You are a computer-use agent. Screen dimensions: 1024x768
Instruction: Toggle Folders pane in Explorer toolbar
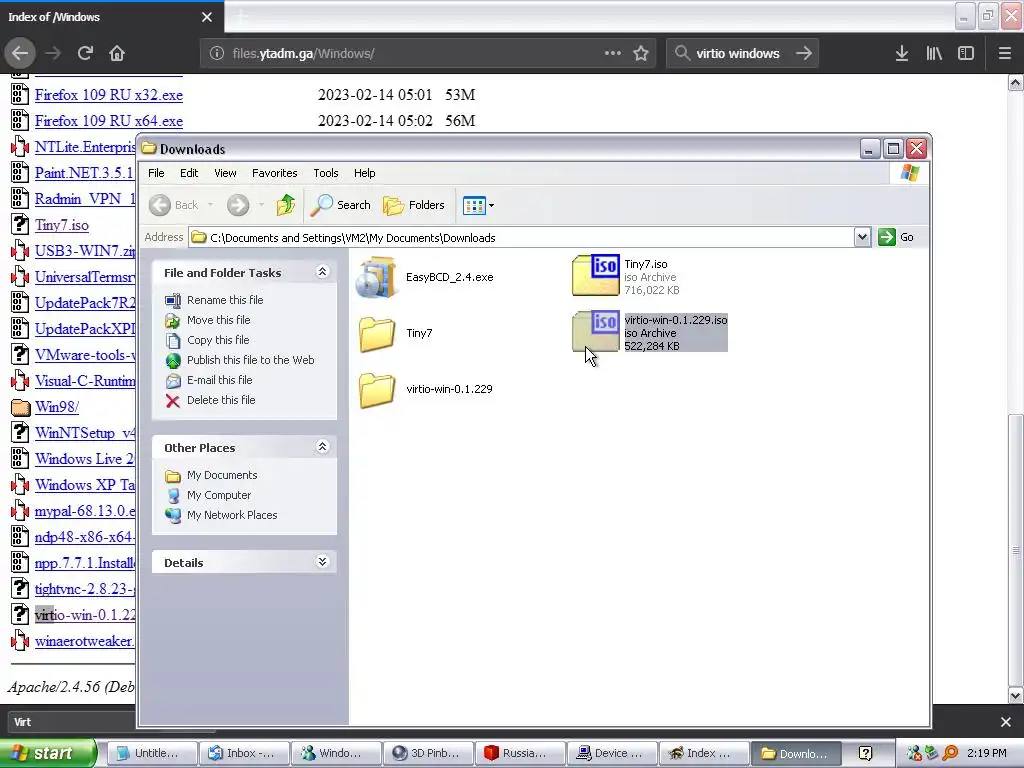click(414, 205)
